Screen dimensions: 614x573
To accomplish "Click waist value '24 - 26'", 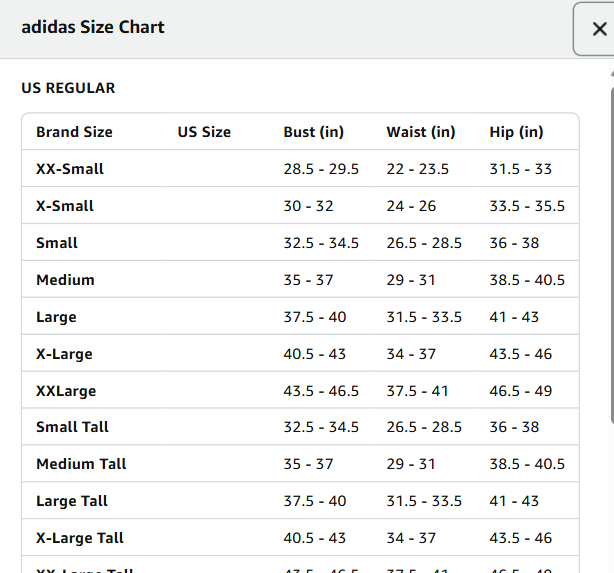I will click(x=411, y=206).
